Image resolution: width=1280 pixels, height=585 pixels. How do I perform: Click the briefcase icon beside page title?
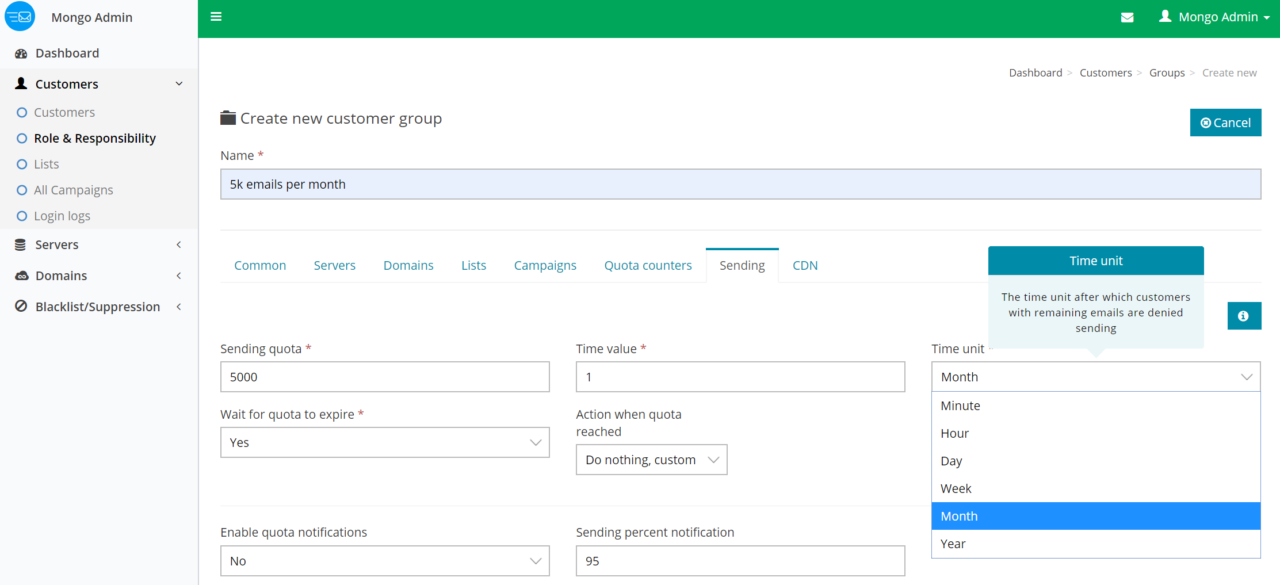[228, 117]
